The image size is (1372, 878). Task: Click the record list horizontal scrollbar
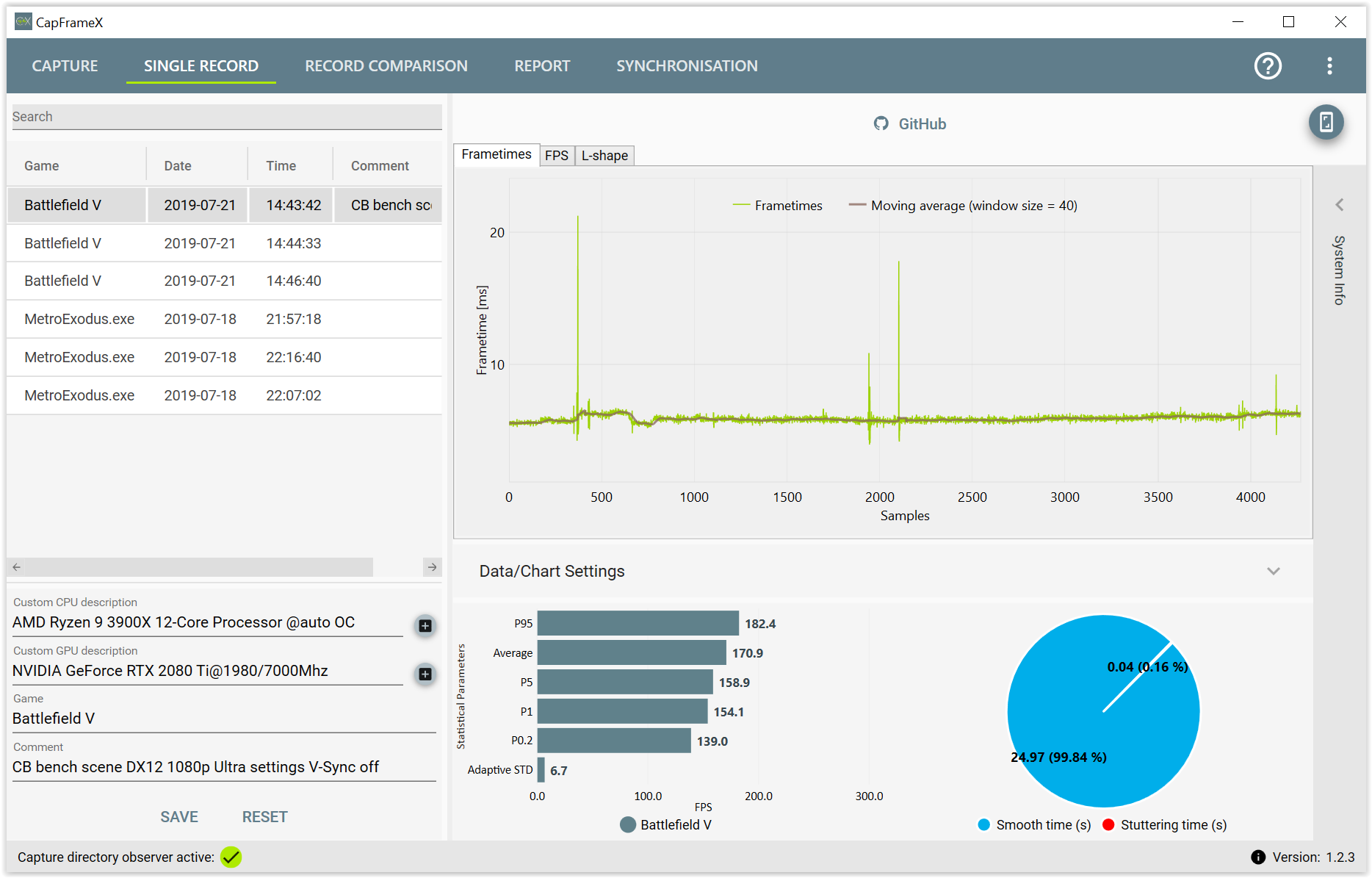pos(198,567)
